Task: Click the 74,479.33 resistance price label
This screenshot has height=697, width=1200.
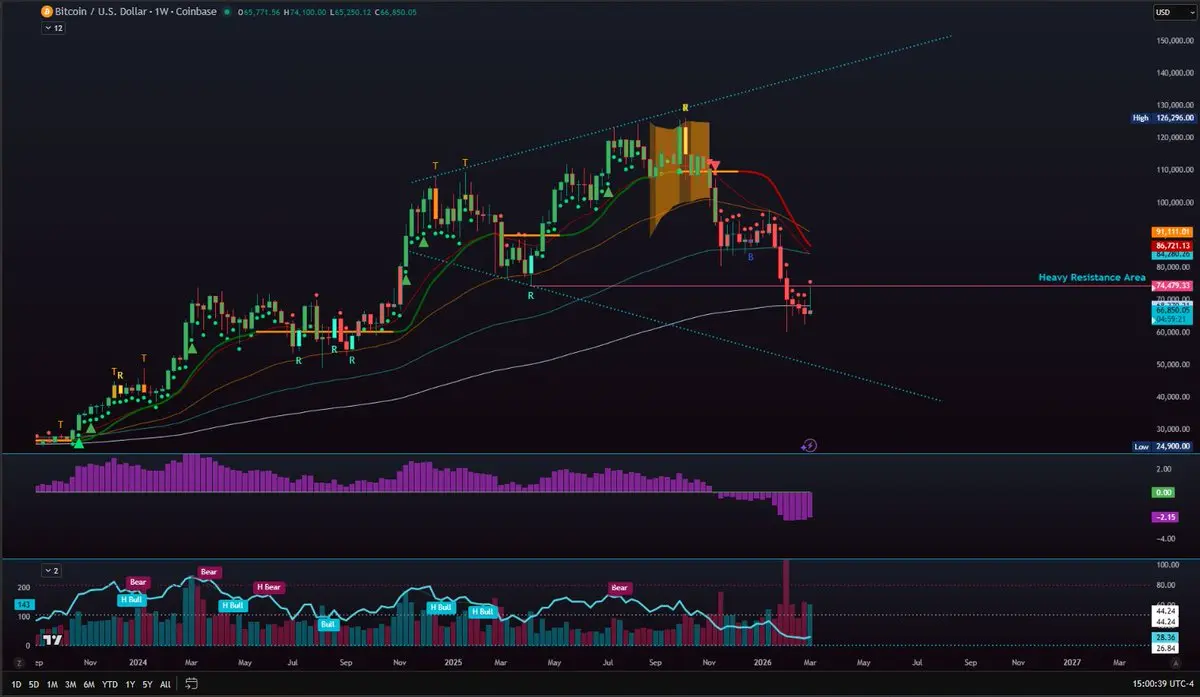Action: coord(1171,286)
